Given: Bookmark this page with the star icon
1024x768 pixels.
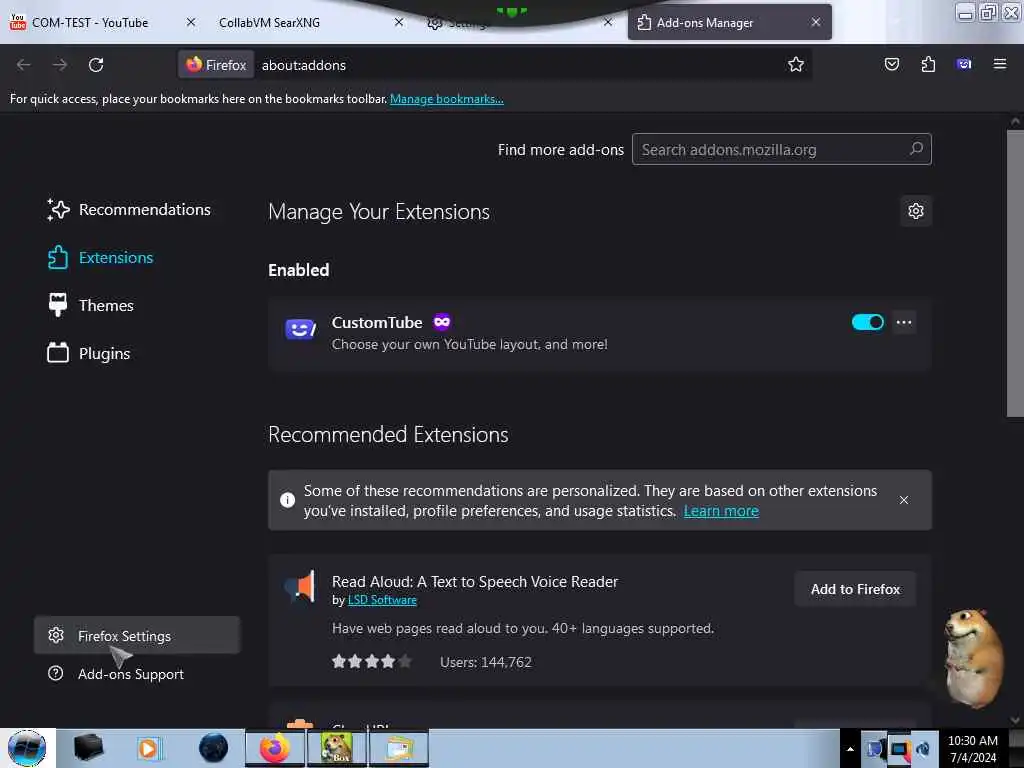Looking at the screenshot, I should click(795, 65).
